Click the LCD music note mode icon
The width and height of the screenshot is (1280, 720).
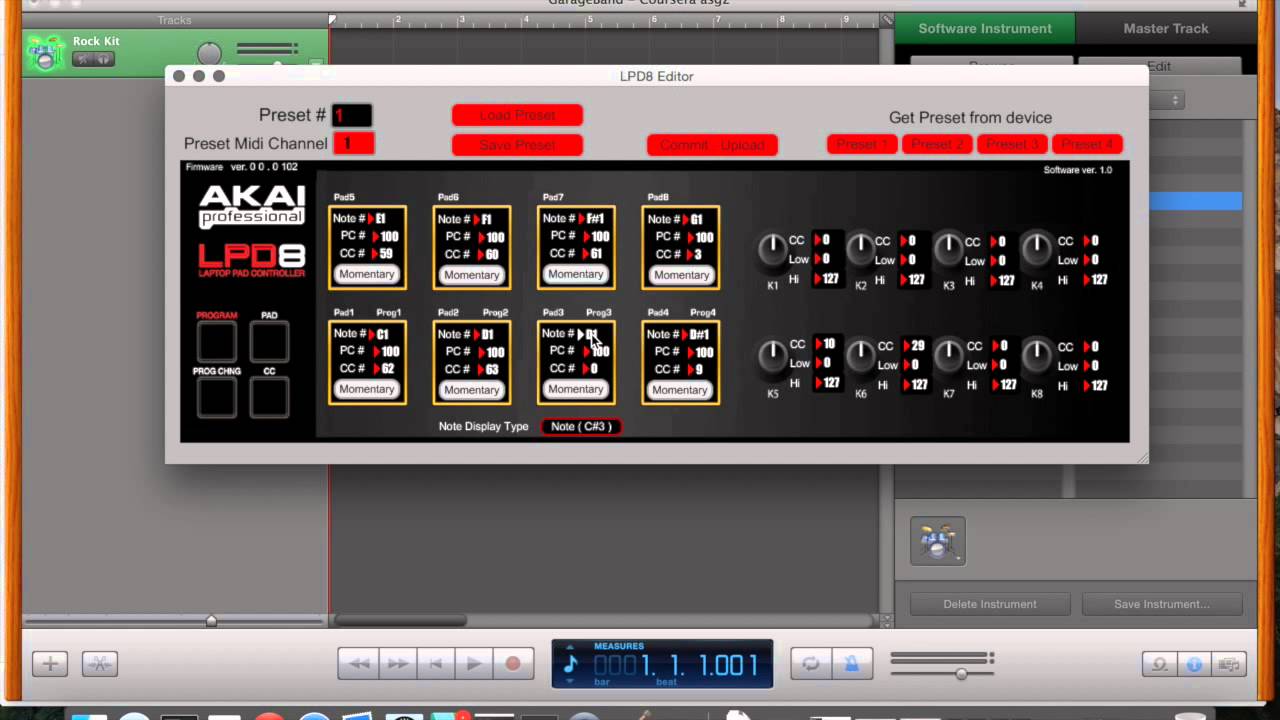[x=571, y=664]
